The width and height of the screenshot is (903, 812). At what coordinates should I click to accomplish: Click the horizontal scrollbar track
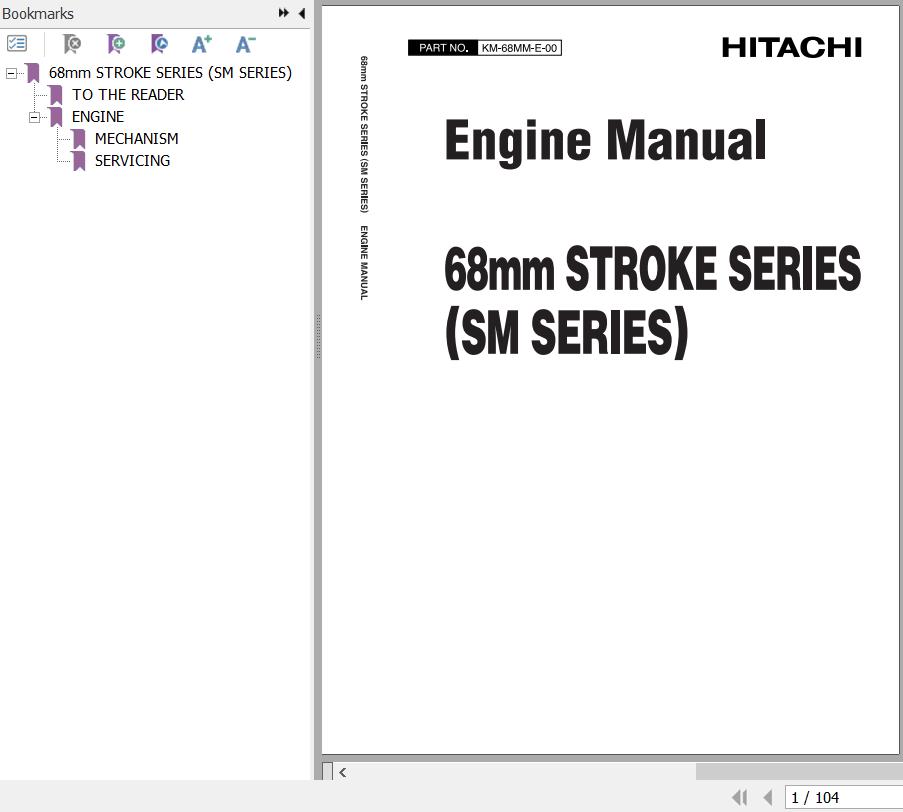[x=522, y=772]
